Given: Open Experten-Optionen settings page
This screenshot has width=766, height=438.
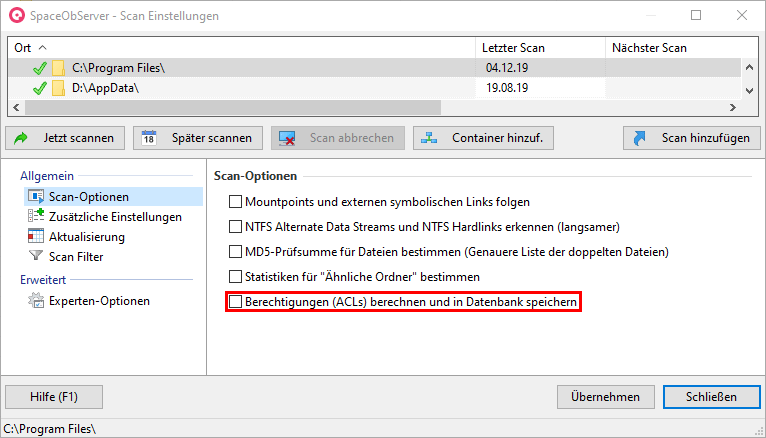Looking at the screenshot, I should [99, 301].
